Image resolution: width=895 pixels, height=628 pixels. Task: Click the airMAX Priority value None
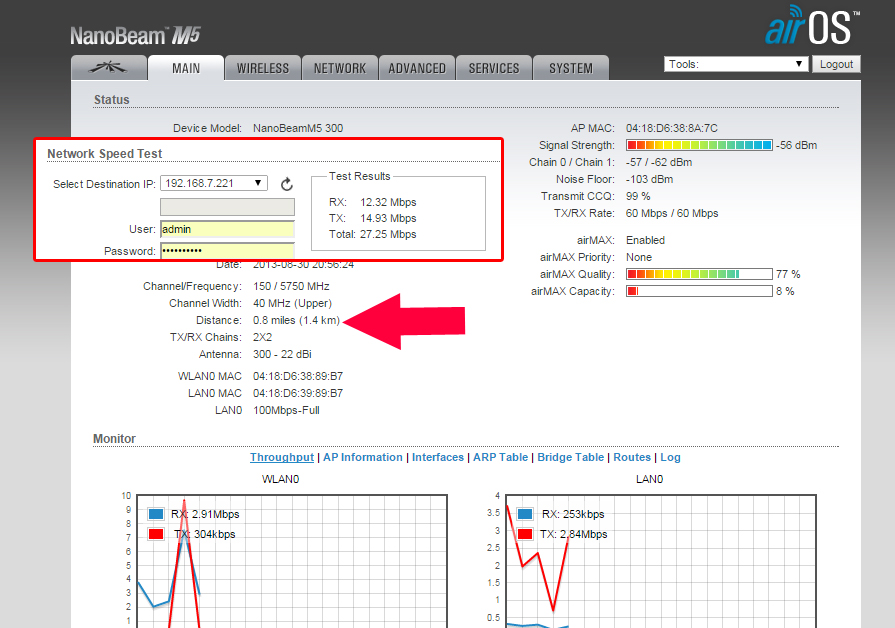(x=639, y=257)
